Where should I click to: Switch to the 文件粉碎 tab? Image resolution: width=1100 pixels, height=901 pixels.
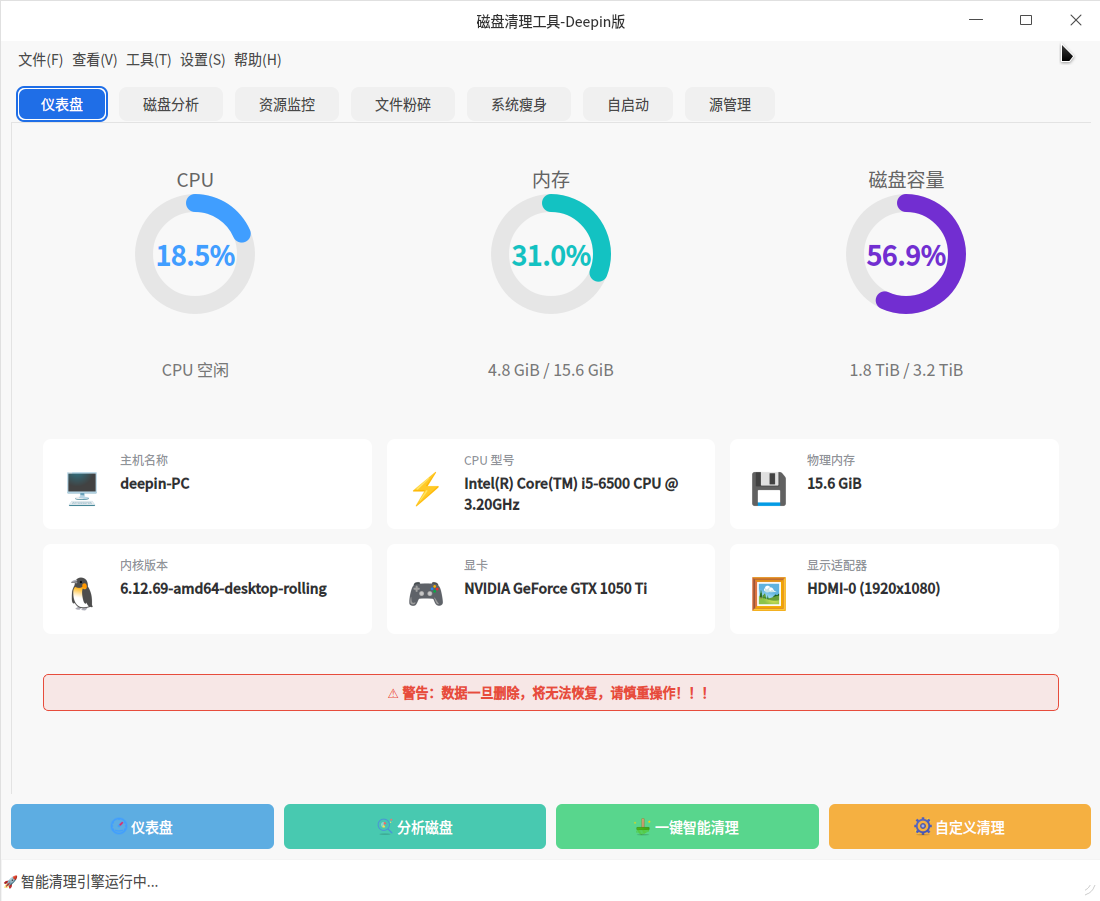click(403, 104)
